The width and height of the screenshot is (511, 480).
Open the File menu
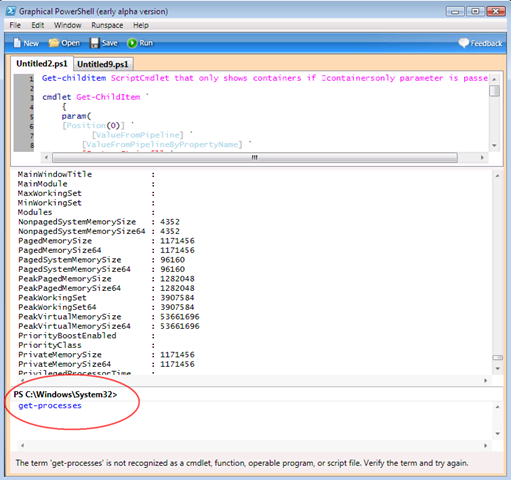tap(15, 25)
